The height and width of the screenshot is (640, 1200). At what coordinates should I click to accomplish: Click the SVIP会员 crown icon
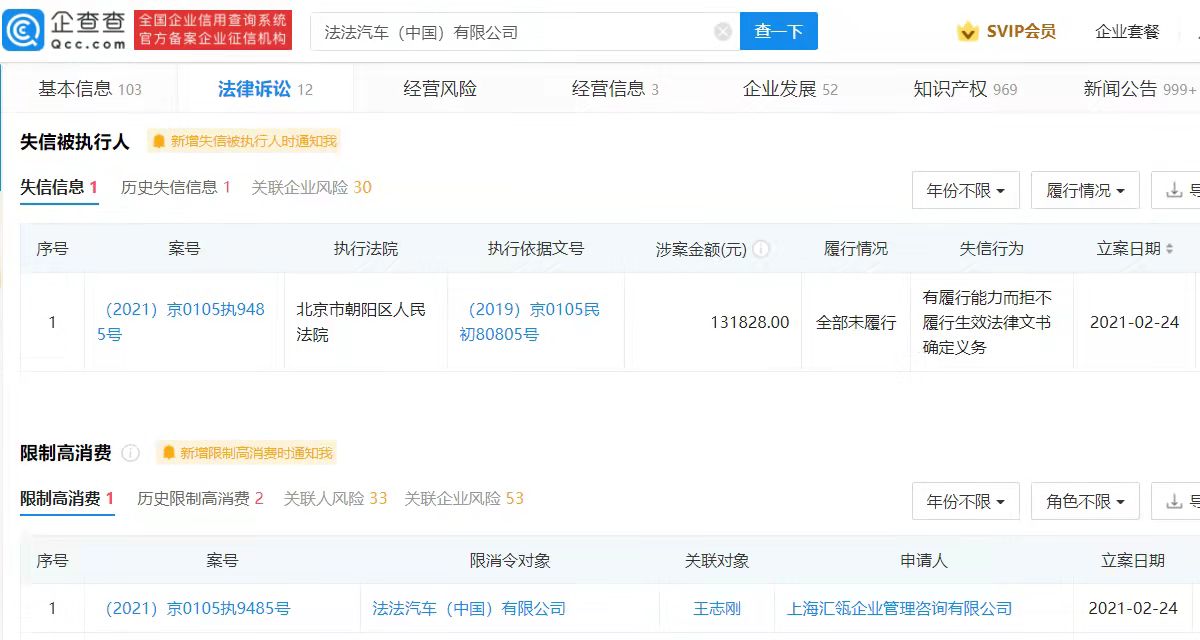coord(967,31)
